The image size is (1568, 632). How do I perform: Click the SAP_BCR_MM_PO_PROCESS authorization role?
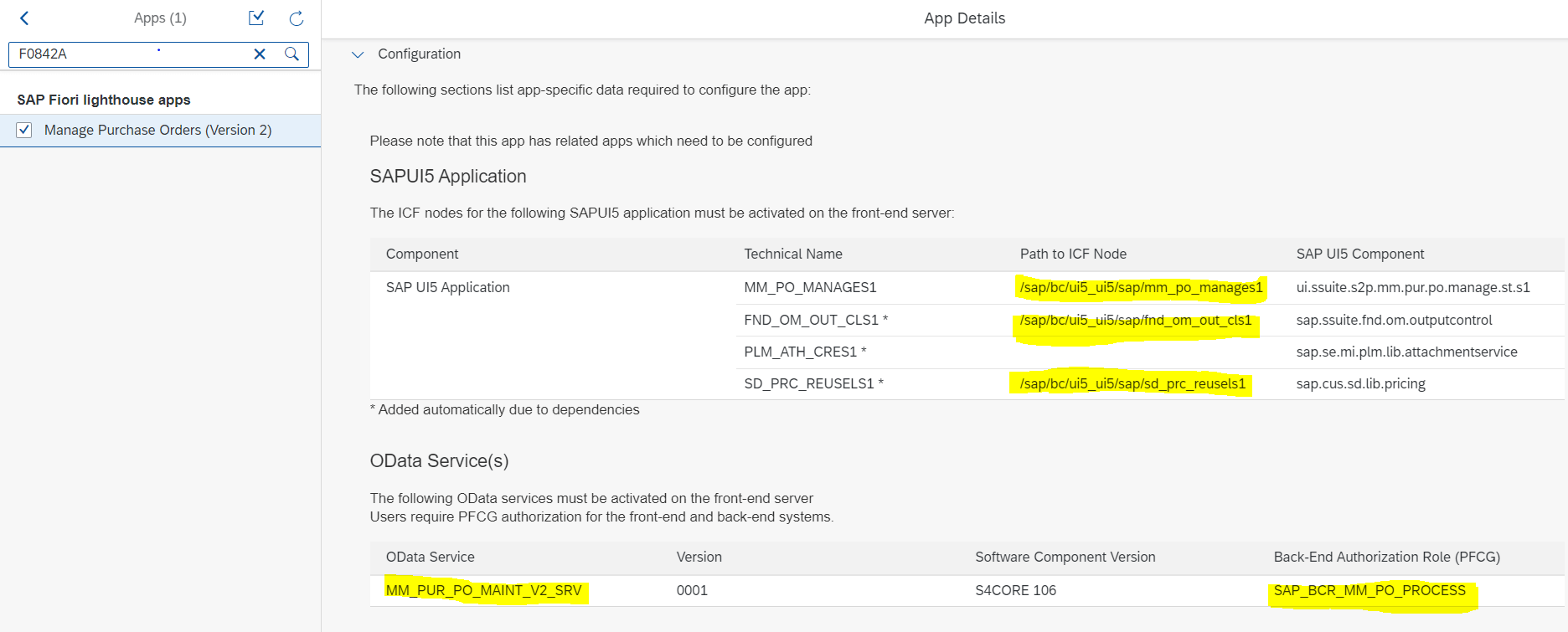click(x=1369, y=590)
